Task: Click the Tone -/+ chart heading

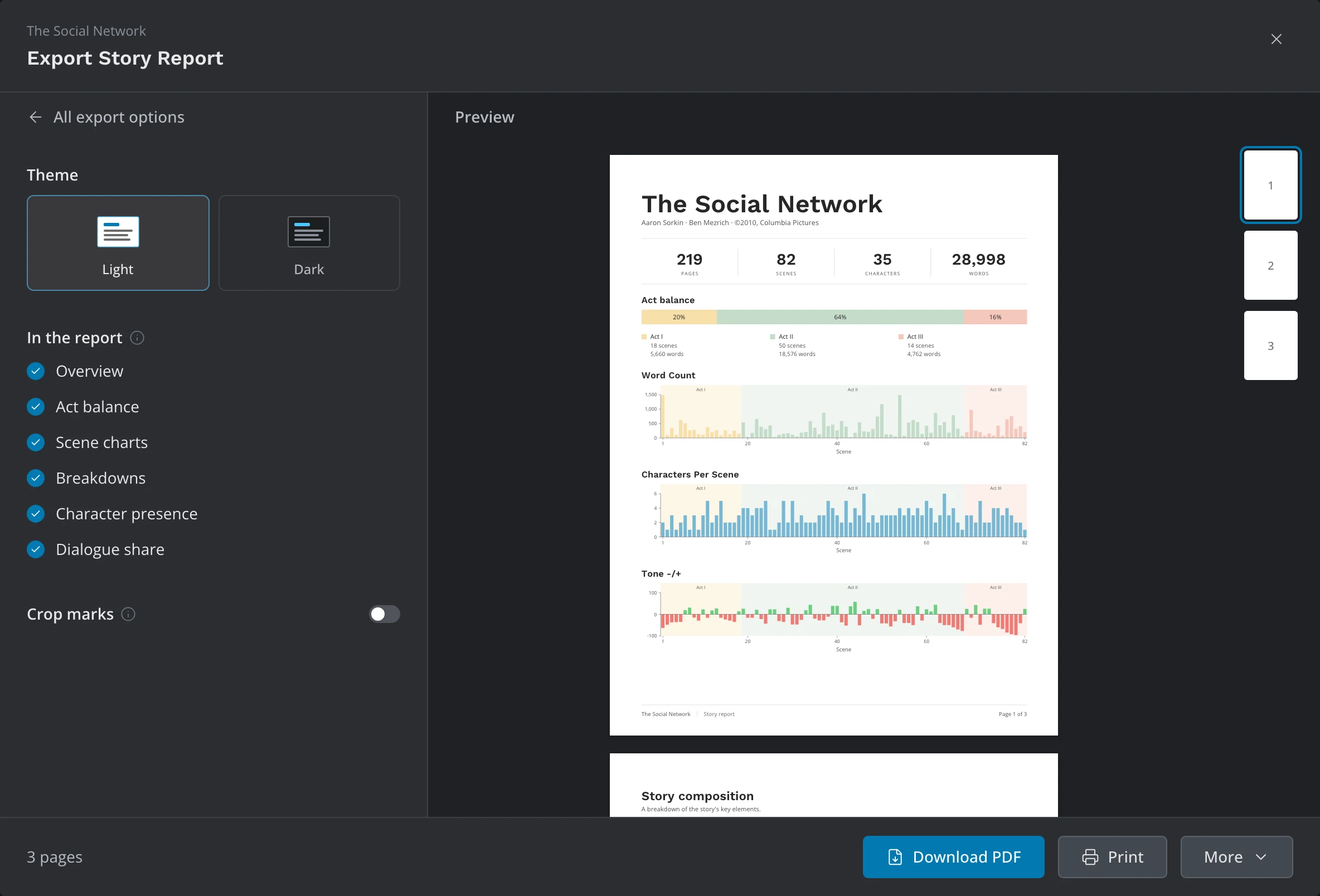Action: click(661, 574)
